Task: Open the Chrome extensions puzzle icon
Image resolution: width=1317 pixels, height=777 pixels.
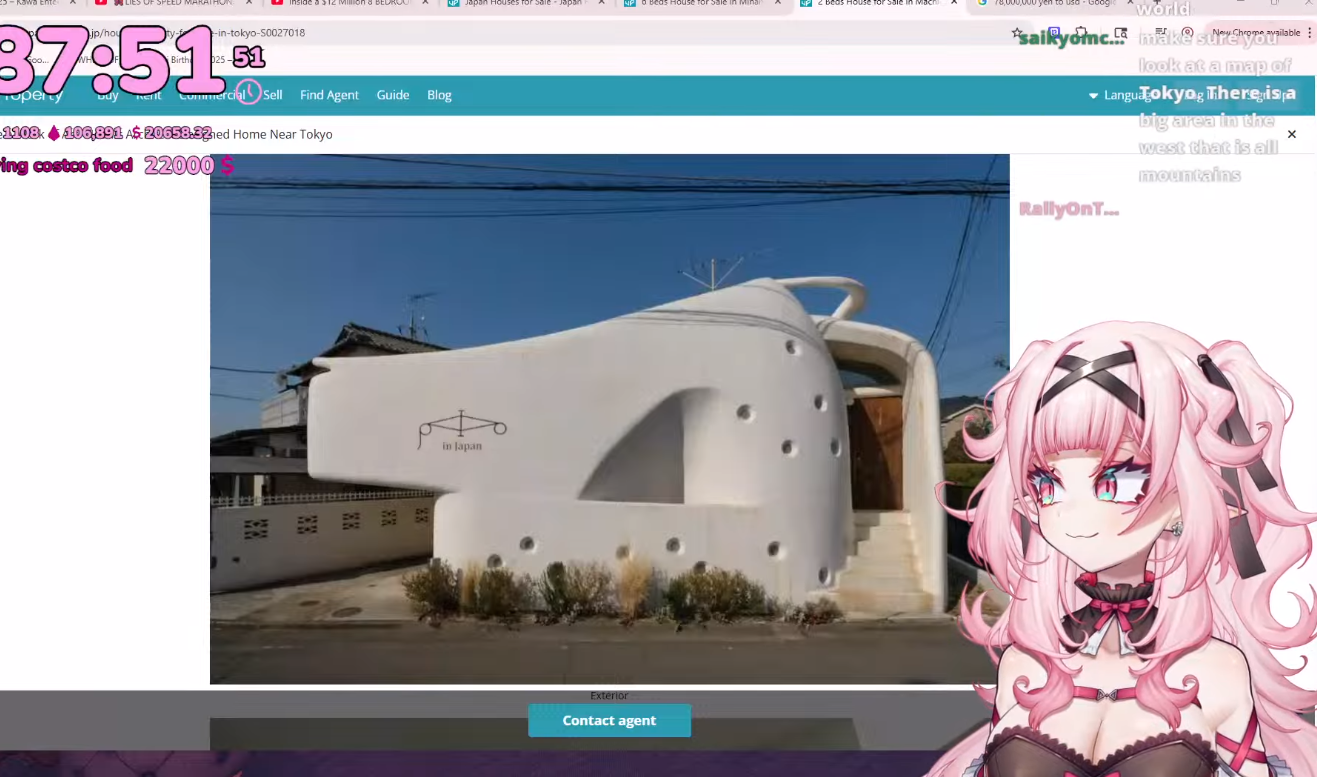Action: (x=1081, y=33)
